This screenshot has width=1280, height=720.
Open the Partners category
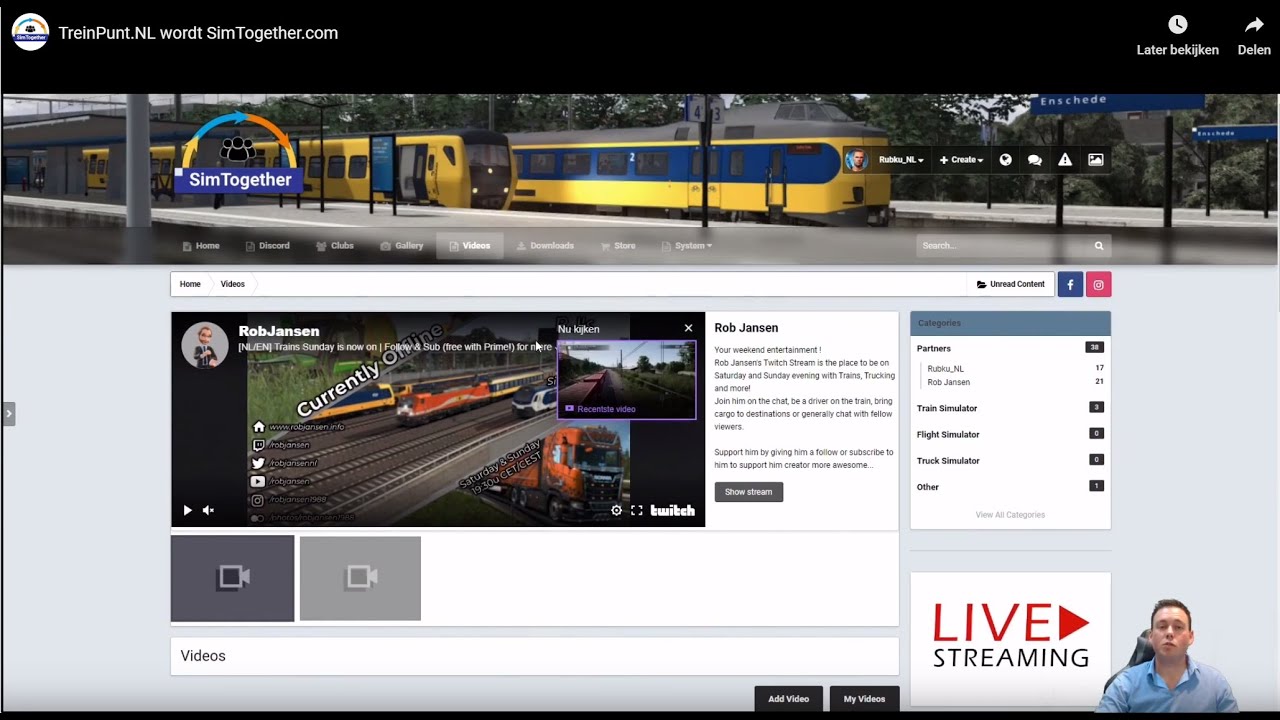point(934,348)
